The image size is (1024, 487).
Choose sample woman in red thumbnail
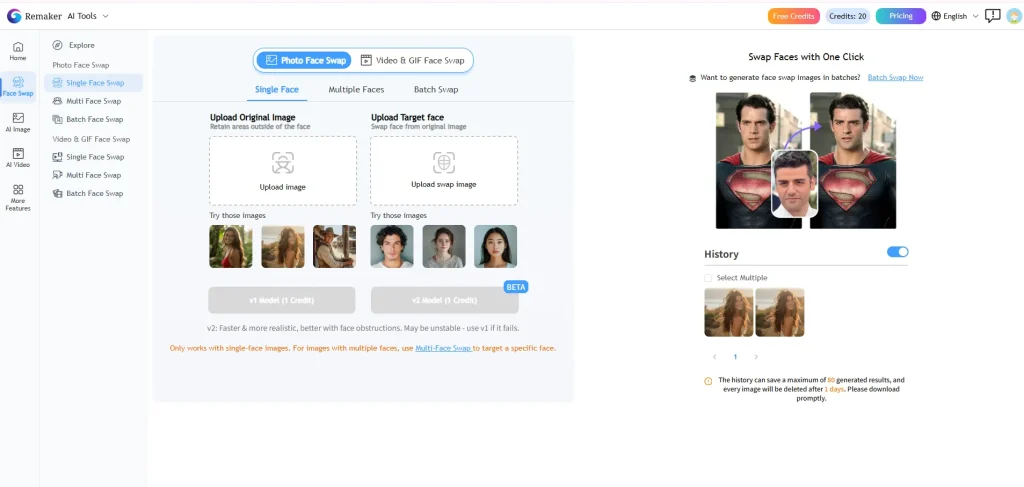[231, 246]
